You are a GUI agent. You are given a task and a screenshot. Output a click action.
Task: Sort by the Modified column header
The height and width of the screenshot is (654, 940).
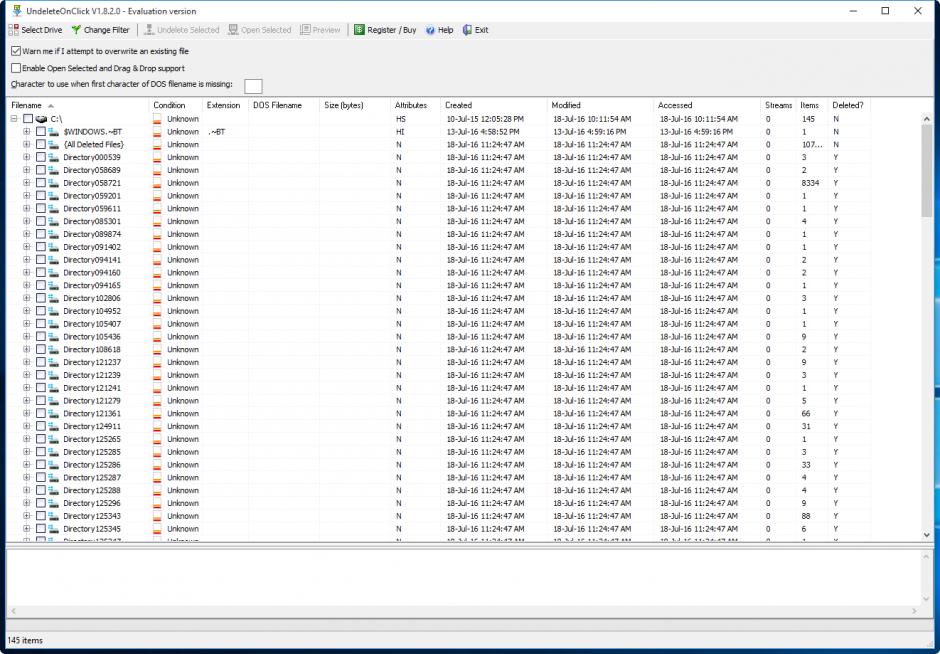(x=600, y=105)
